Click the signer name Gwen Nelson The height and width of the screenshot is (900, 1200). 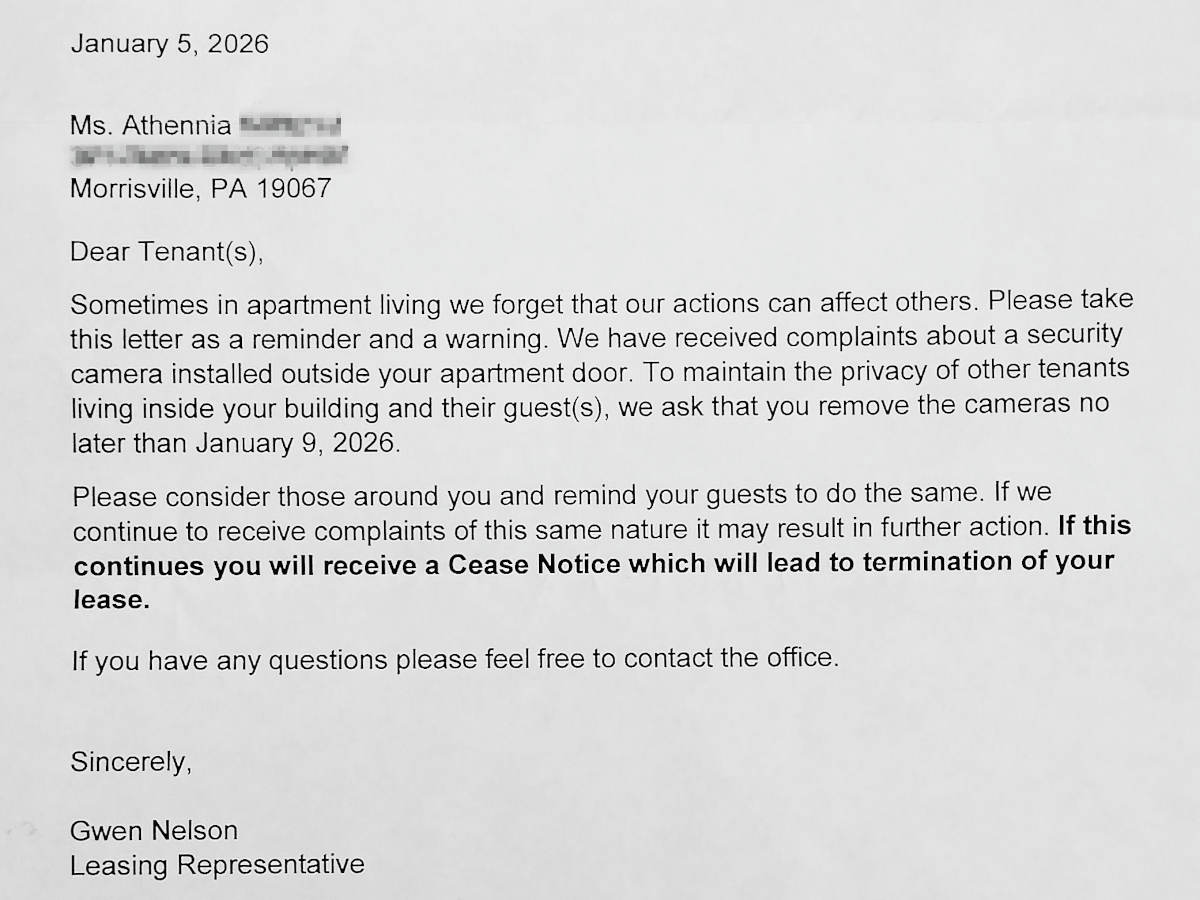click(x=154, y=830)
